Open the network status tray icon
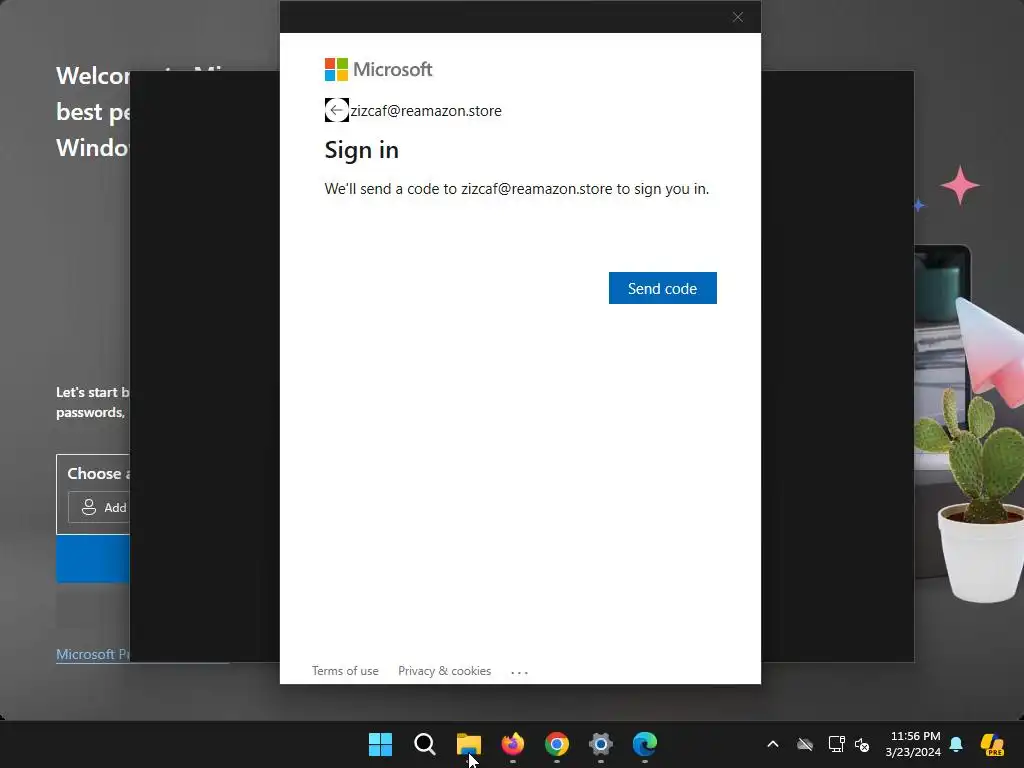 [836, 744]
